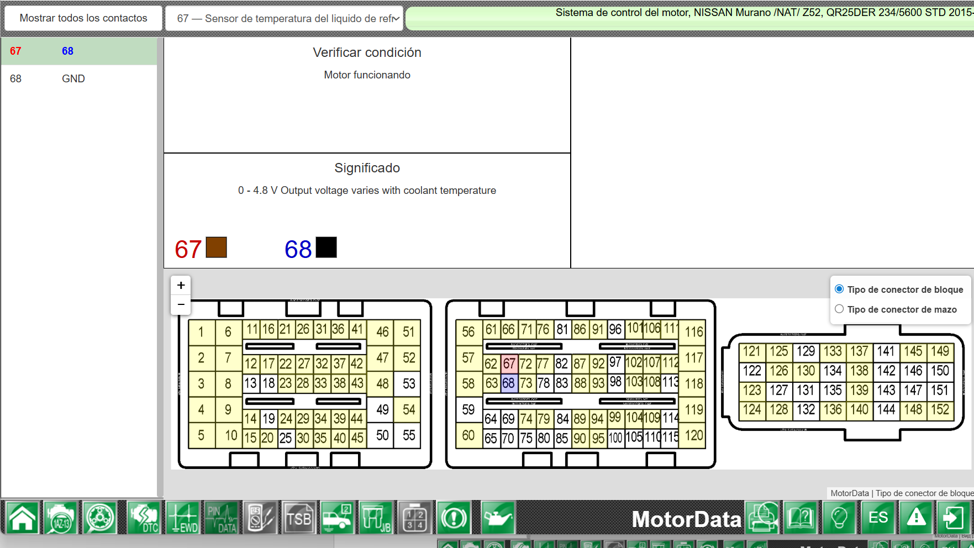Click the warning triangle icon
This screenshot has width=974, height=548.
click(x=916, y=518)
